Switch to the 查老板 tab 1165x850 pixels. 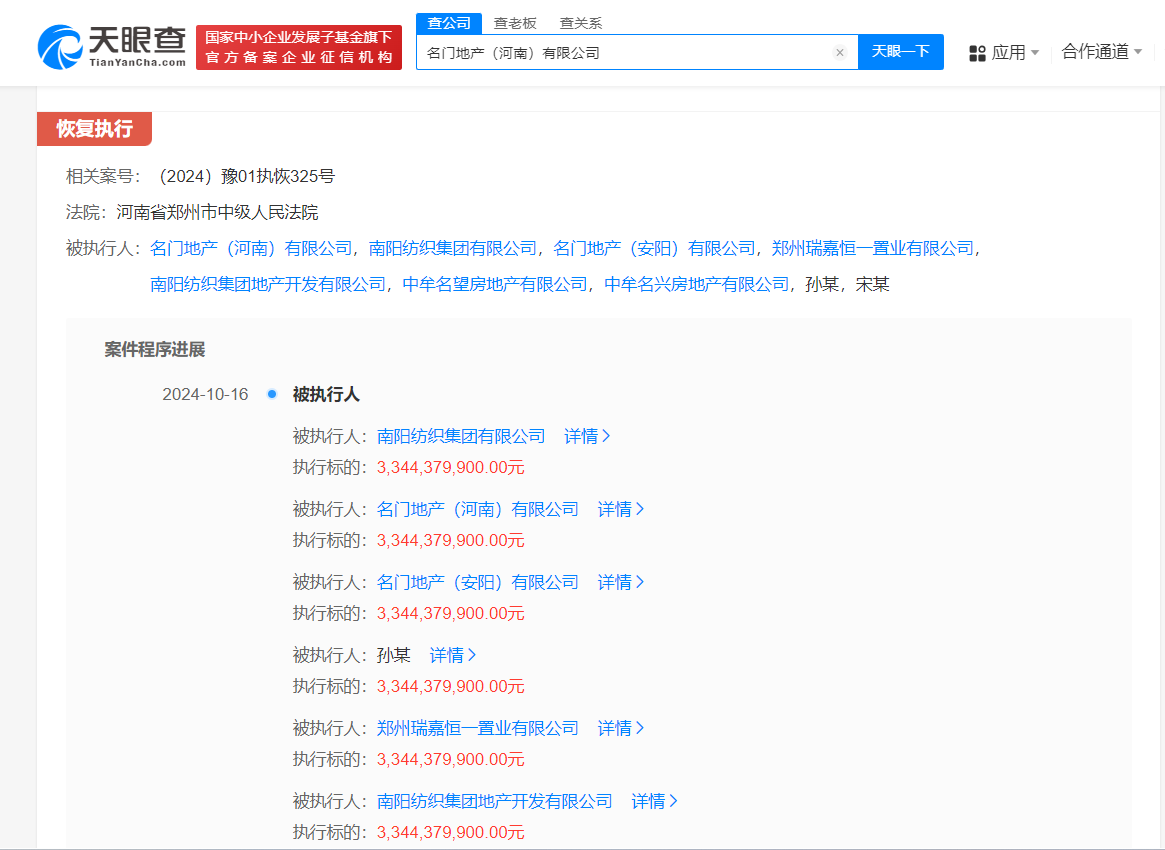pos(515,23)
